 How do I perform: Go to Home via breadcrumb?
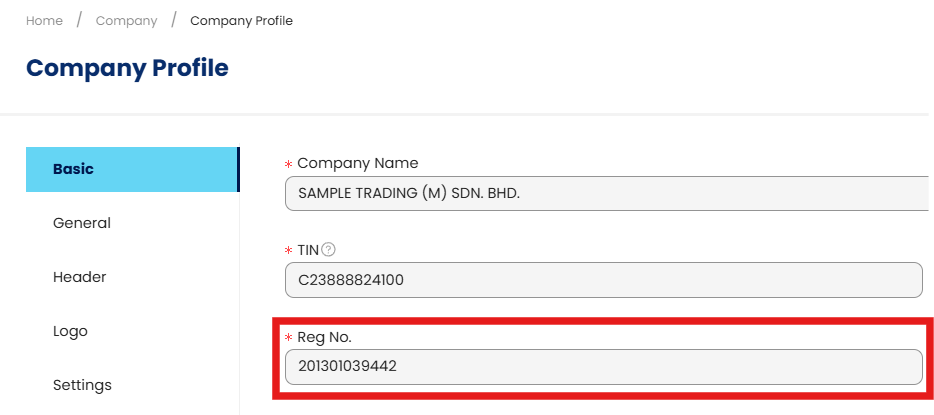tap(44, 21)
